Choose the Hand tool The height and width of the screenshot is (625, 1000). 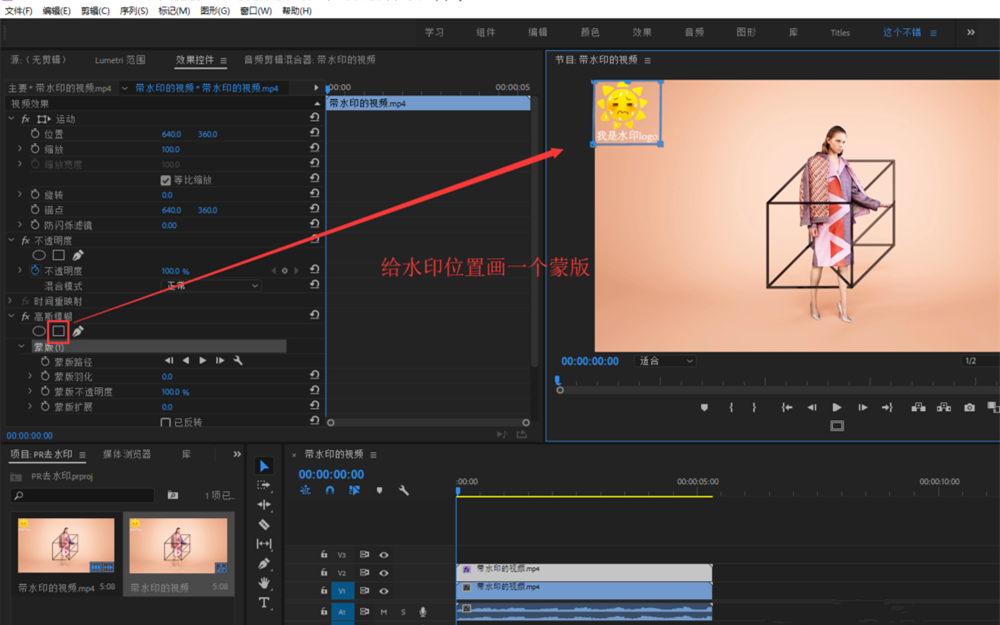(x=264, y=583)
